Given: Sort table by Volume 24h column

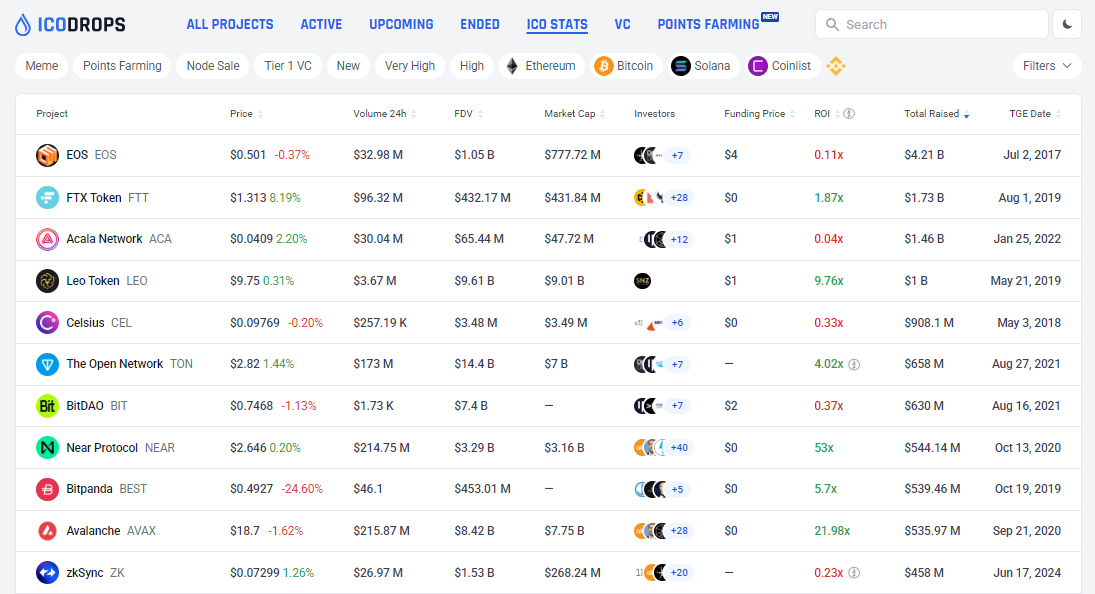Looking at the screenshot, I should pyautogui.click(x=385, y=114).
